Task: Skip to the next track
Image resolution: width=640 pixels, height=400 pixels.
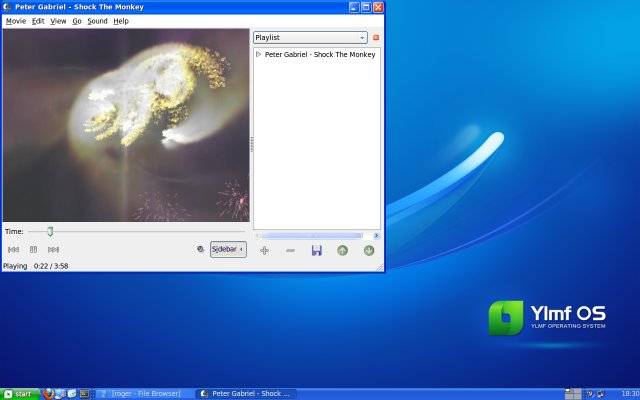Action: [53, 250]
